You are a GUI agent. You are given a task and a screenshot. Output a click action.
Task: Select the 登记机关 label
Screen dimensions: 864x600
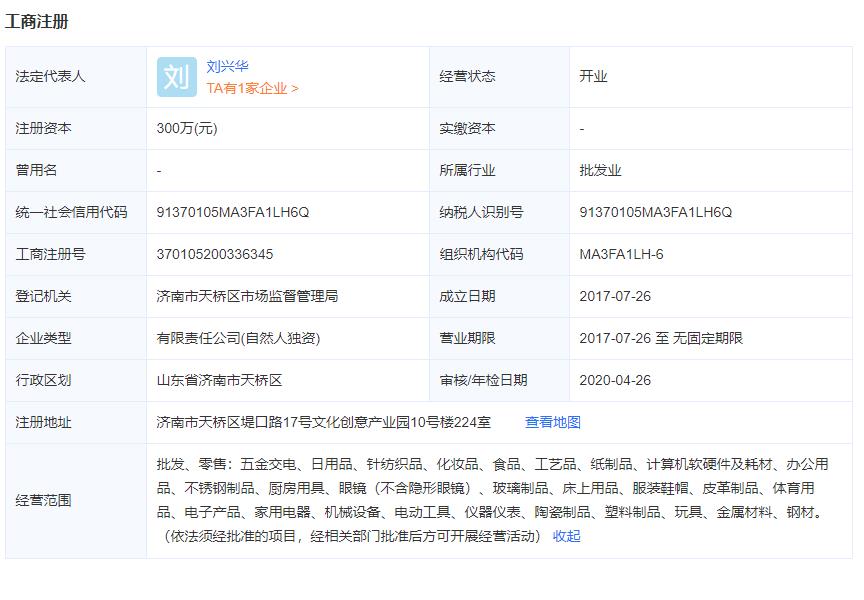coord(44,296)
